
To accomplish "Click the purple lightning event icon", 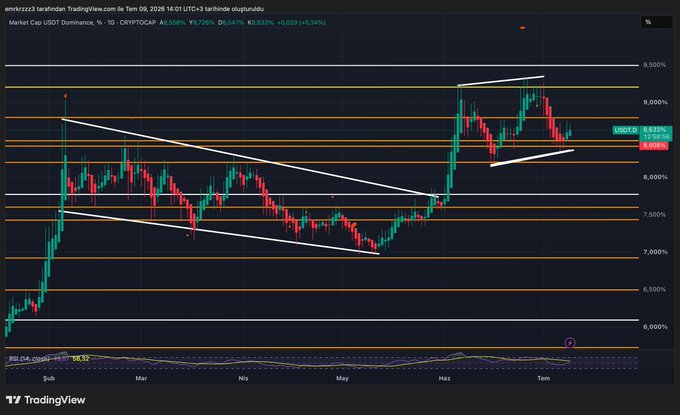I will pyautogui.click(x=570, y=343).
